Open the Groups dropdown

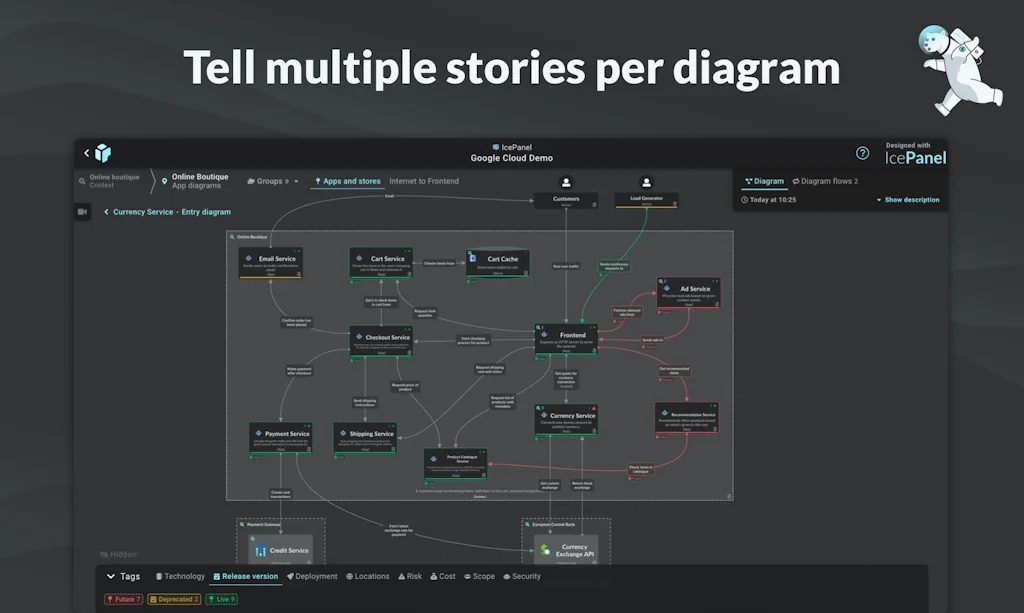(x=273, y=182)
